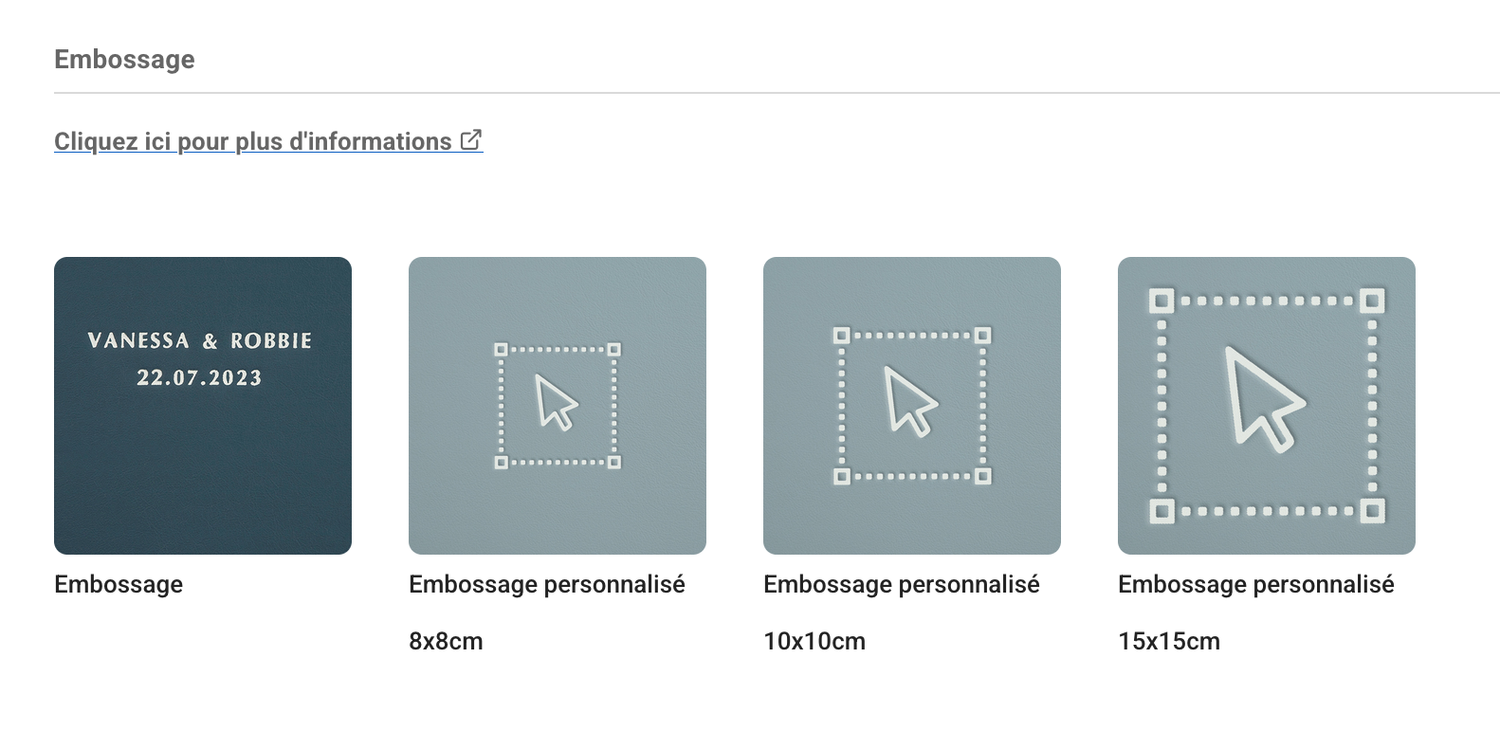
Task: Choose the 15x15cm custom embossing thumbnail
Action: tap(1266, 406)
